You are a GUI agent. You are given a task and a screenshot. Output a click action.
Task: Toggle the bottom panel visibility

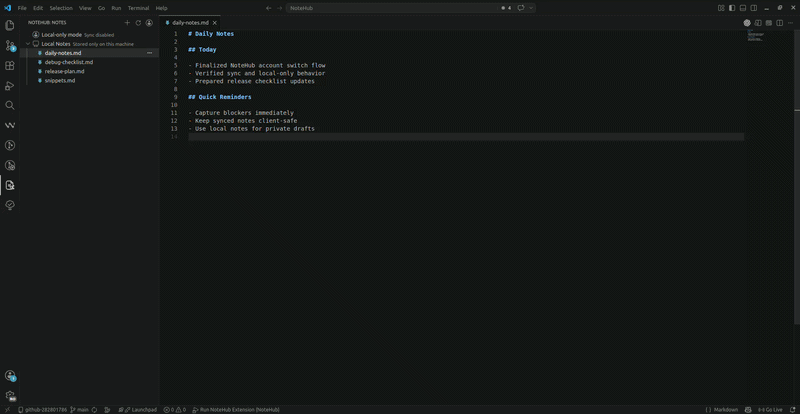click(x=743, y=8)
